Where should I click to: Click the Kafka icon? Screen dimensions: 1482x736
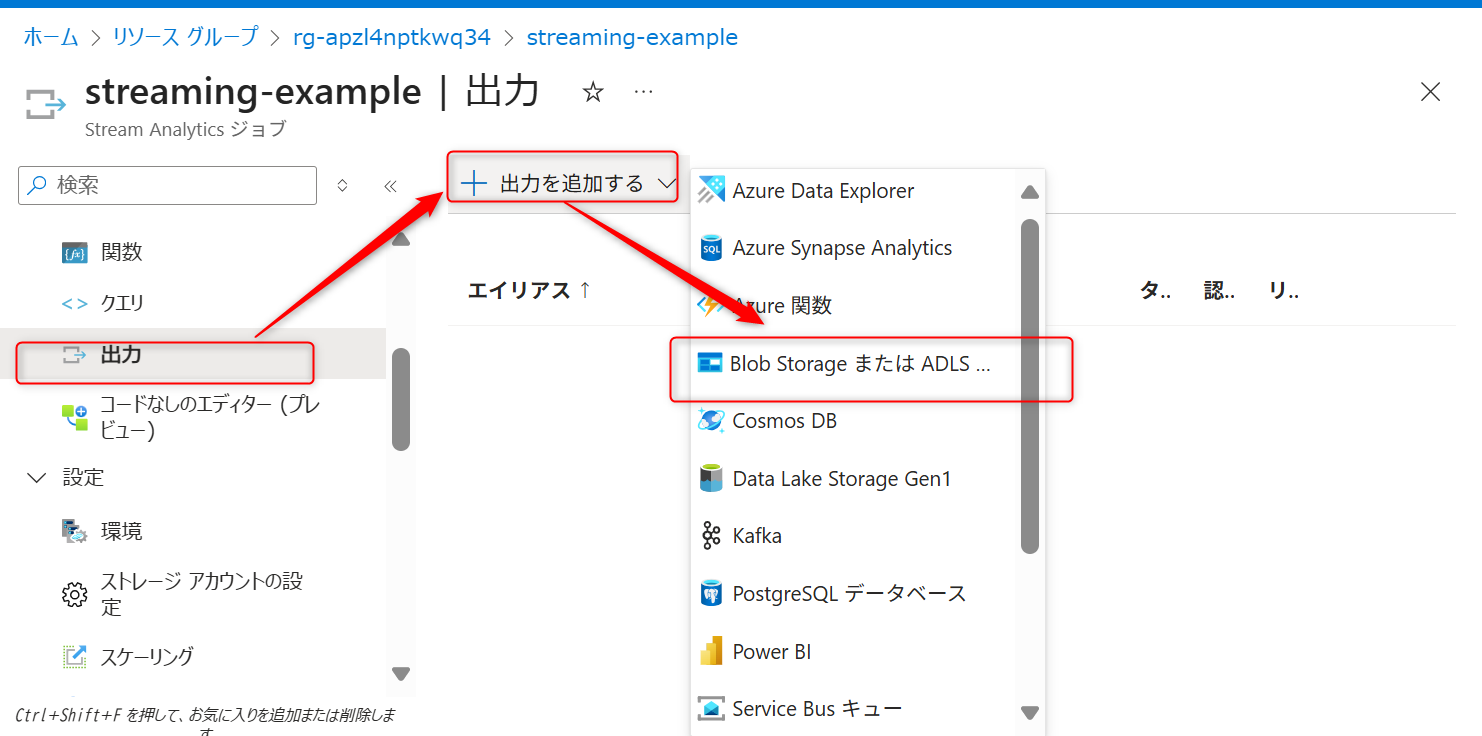[711, 536]
